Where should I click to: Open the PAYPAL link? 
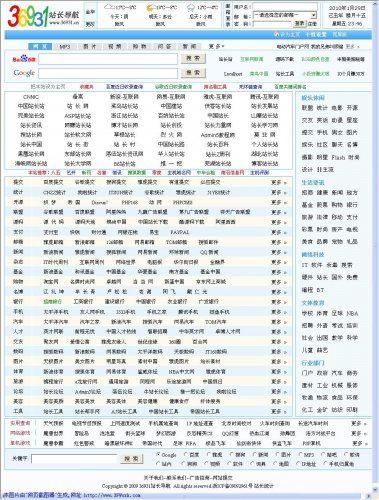coord(180,232)
